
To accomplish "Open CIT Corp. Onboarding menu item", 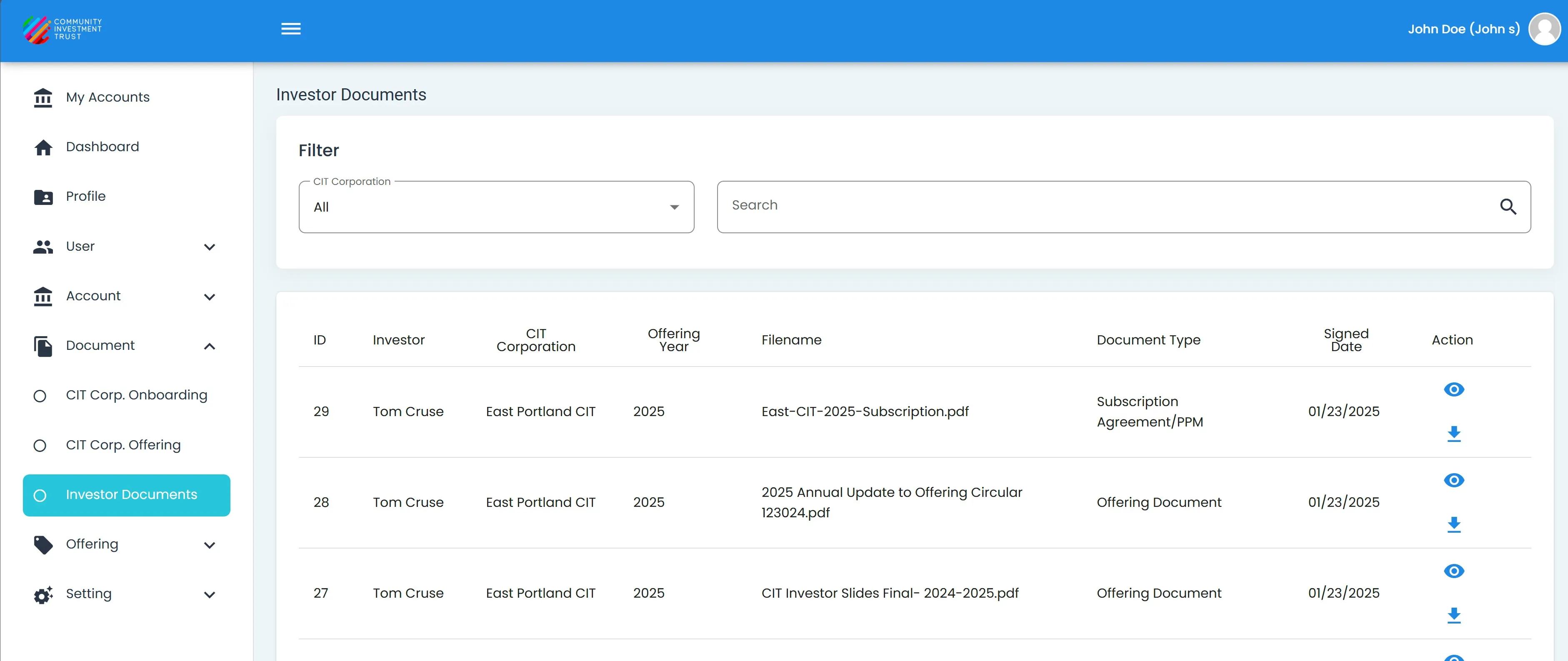I will tap(136, 395).
